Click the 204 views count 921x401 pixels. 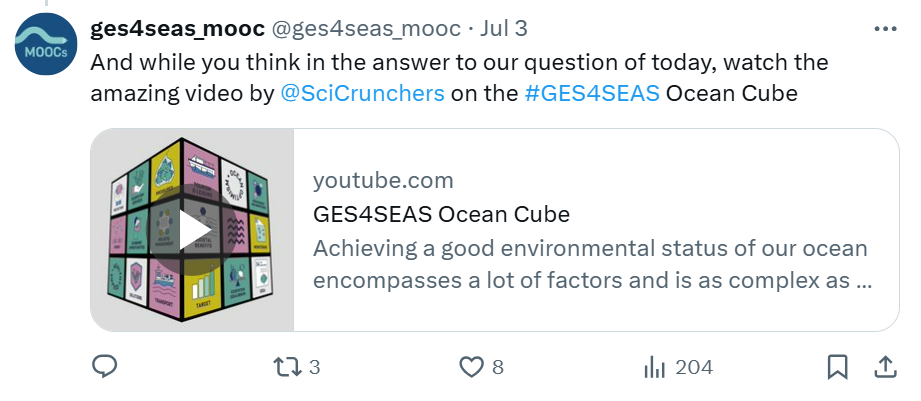tap(694, 367)
